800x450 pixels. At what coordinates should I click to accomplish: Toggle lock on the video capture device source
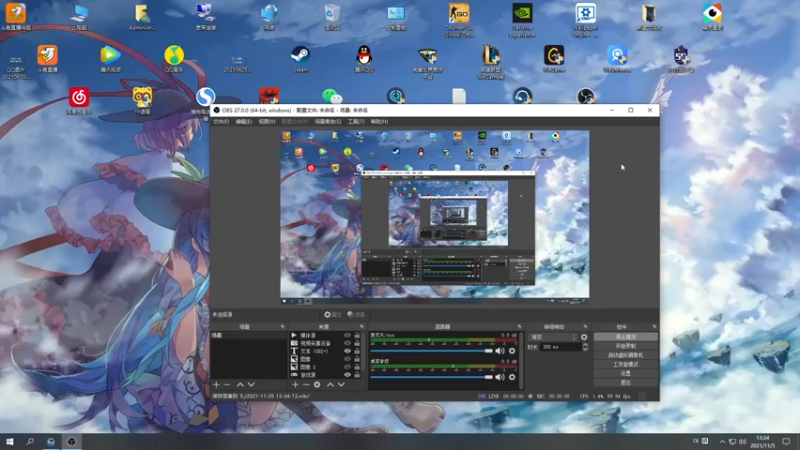(x=357, y=344)
